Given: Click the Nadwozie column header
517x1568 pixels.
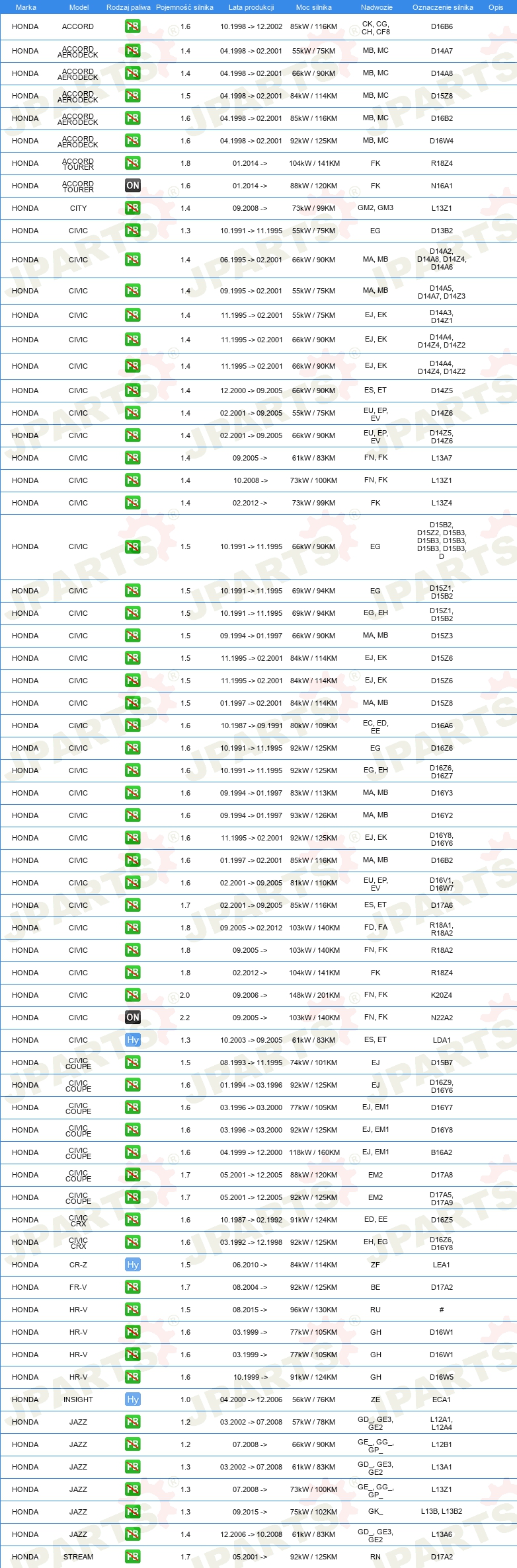Looking at the screenshot, I should (x=377, y=7).
